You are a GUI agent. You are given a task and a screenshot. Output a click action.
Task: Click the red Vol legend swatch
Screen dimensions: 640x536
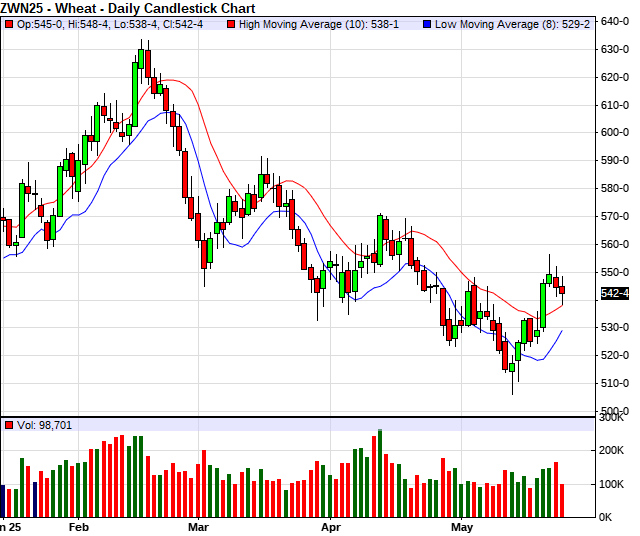click(x=9, y=425)
